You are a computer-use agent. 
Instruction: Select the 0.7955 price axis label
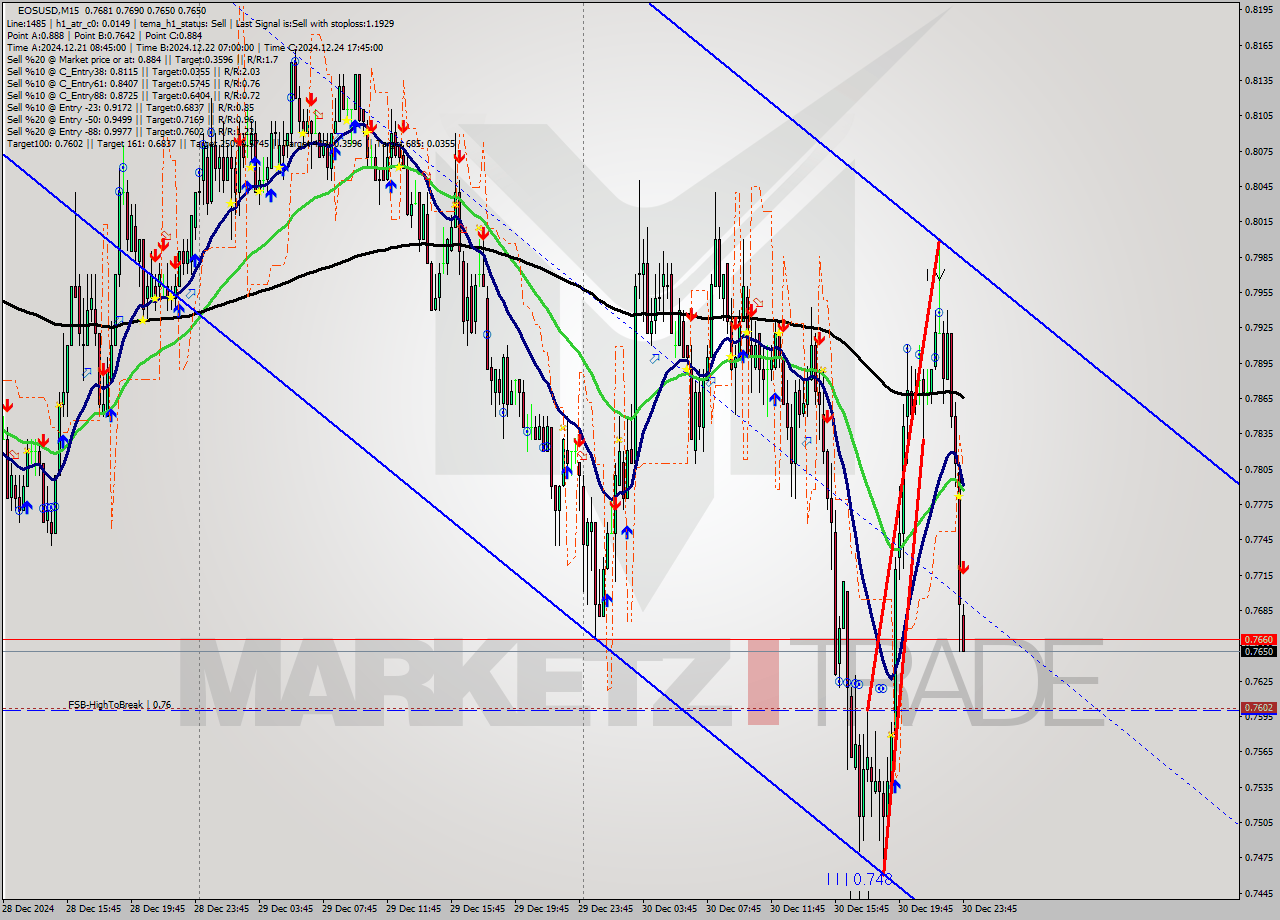(x=1259, y=293)
